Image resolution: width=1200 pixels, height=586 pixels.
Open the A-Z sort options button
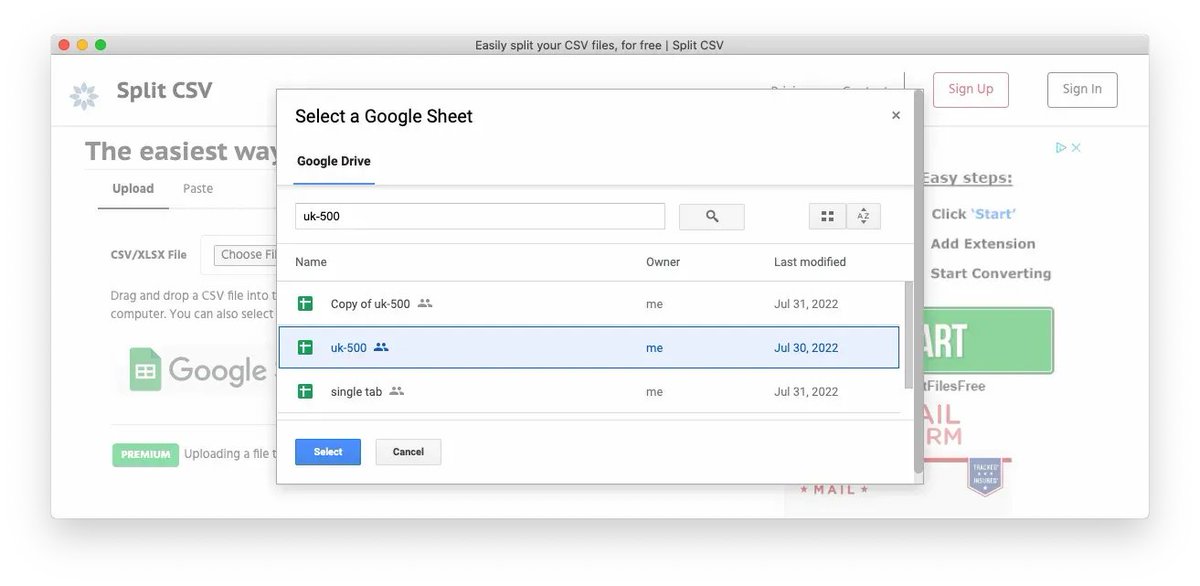pyautogui.click(x=863, y=216)
